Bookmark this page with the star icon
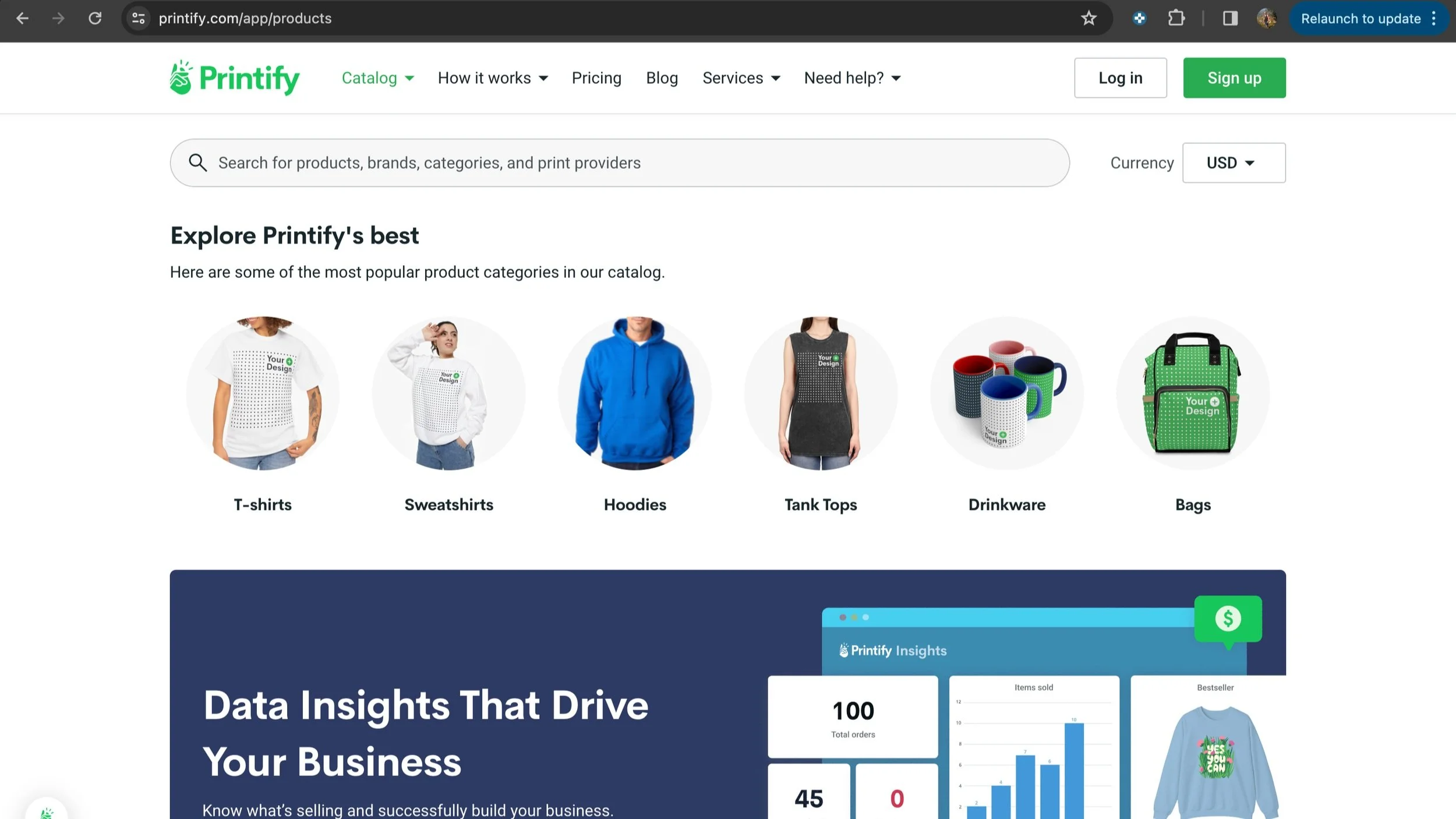The image size is (1456, 819). tap(1089, 19)
